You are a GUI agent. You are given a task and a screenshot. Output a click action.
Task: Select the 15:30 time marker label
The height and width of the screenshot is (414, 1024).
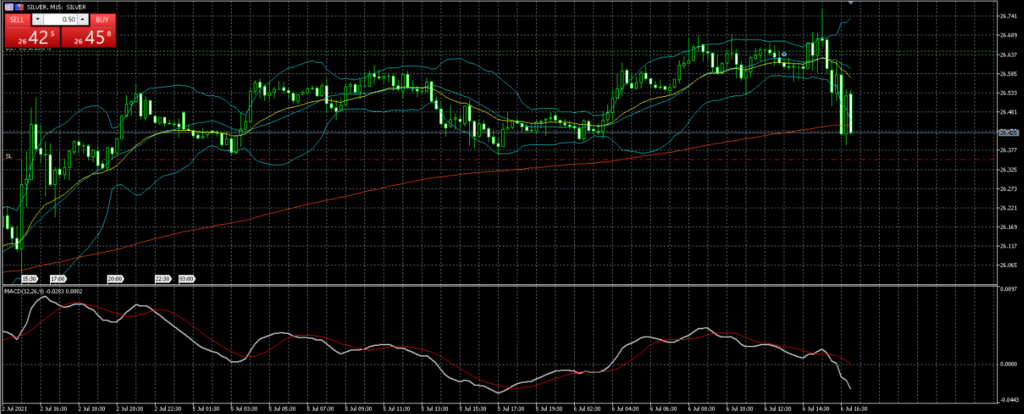(30, 278)
